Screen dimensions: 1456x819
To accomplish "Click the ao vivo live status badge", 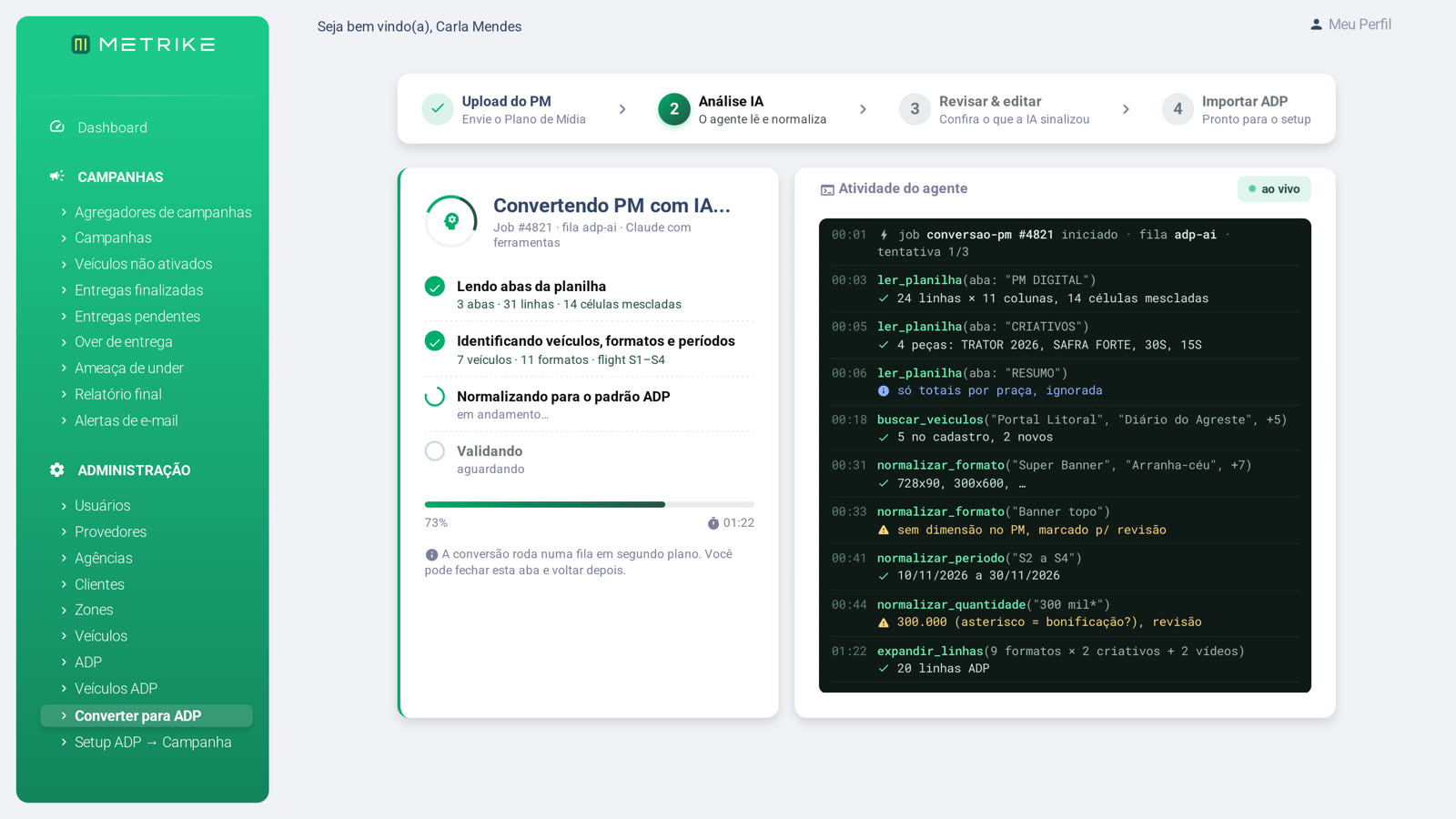I will point(1274,189).
